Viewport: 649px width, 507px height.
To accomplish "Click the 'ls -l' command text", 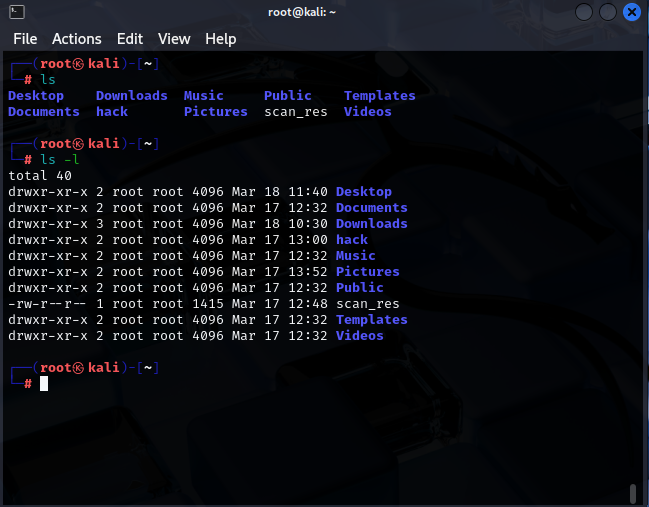I will click(x=60, y=160).
